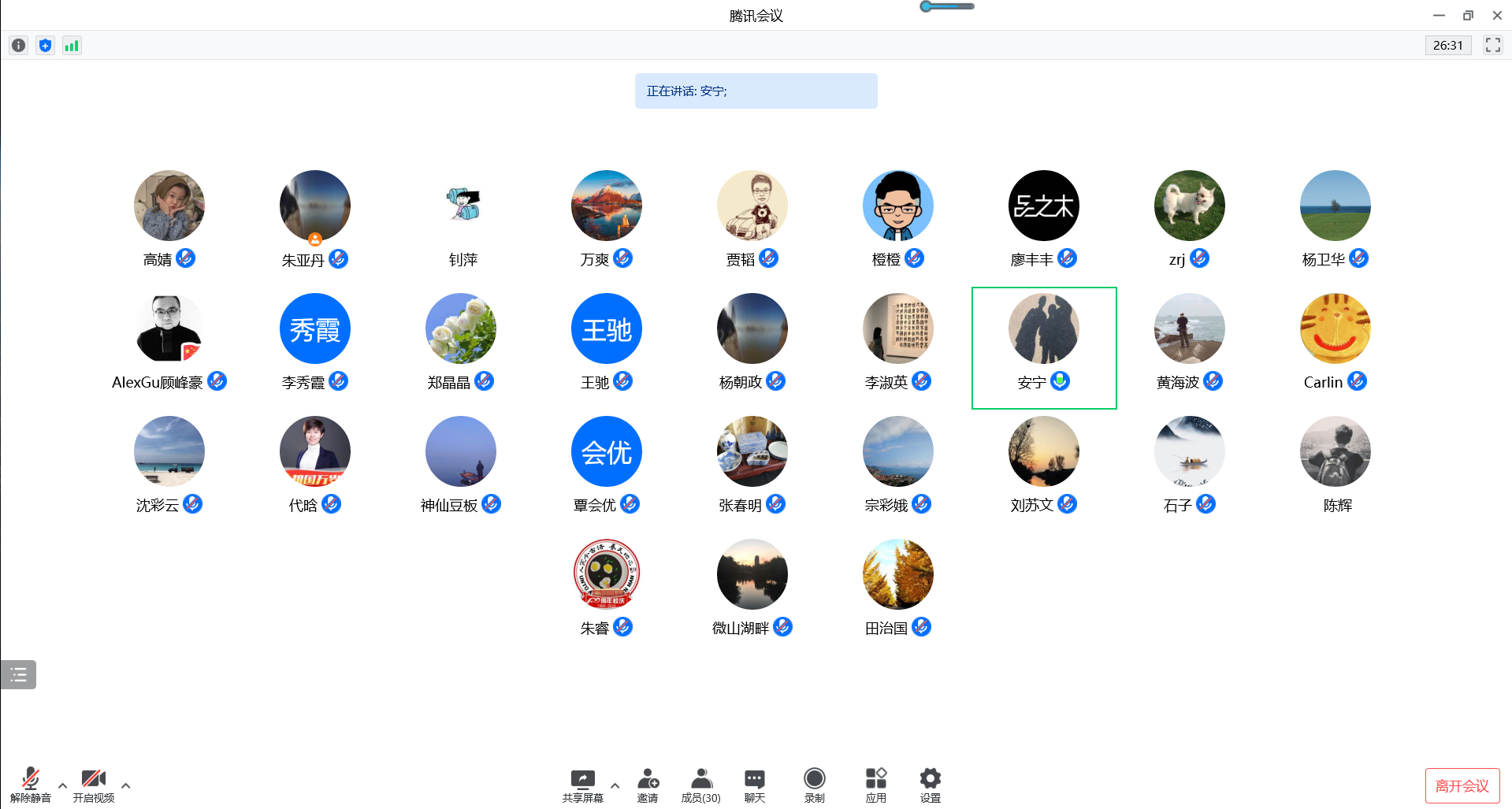Expand the audio options arrow beside 解除静音
Image resolution: width=1512 pixels, height=809 pixels.
pyautogui.click(x=63, y=785)
